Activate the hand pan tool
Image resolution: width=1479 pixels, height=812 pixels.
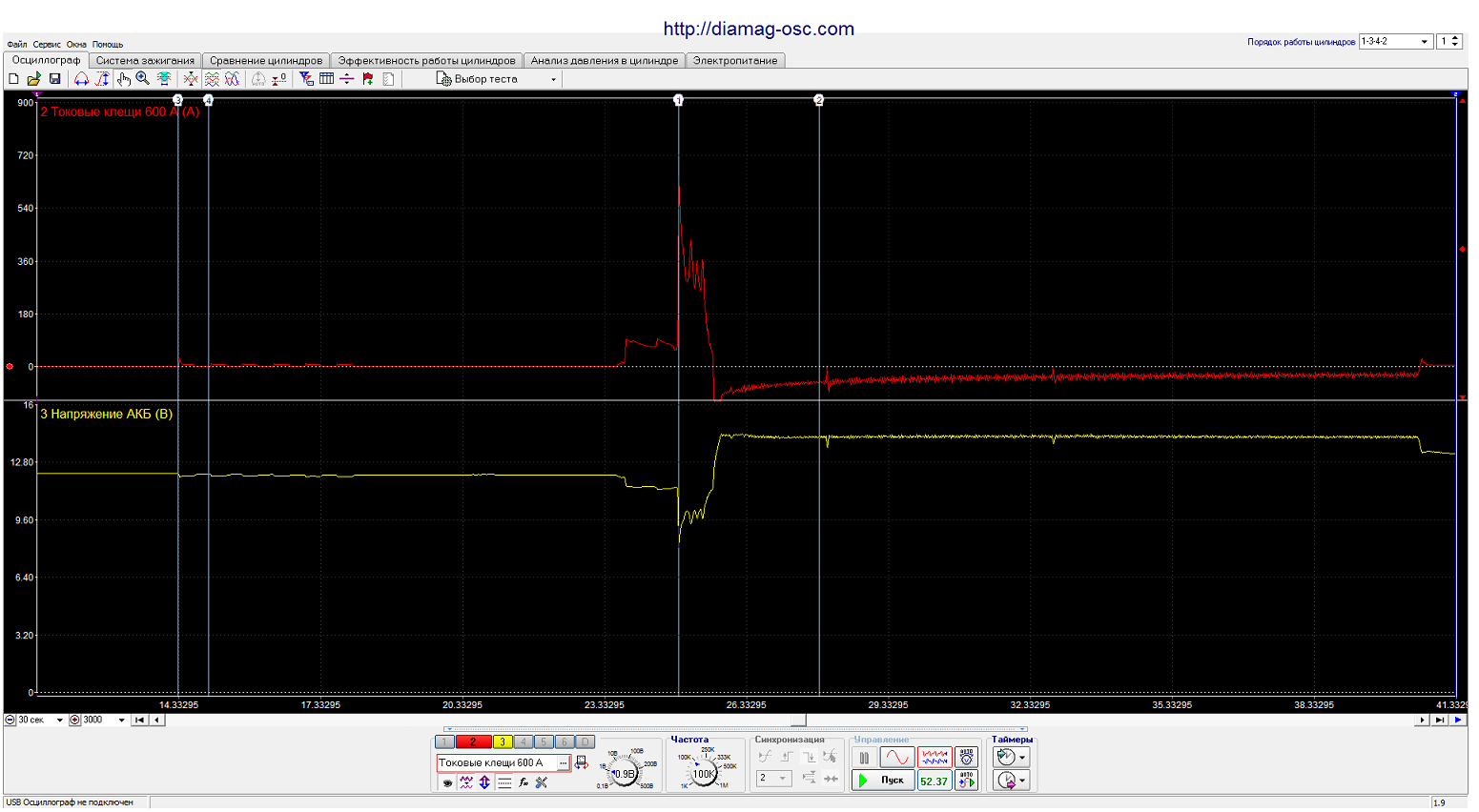click(123, 79)
